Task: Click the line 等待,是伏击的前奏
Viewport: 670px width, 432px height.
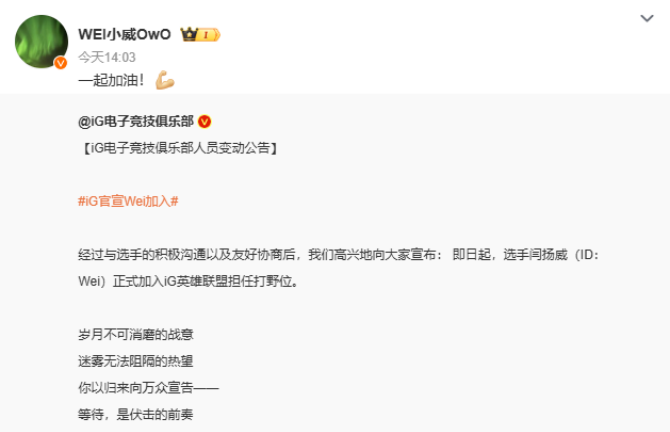Action: pyautogui.click(x=135, y=414)
